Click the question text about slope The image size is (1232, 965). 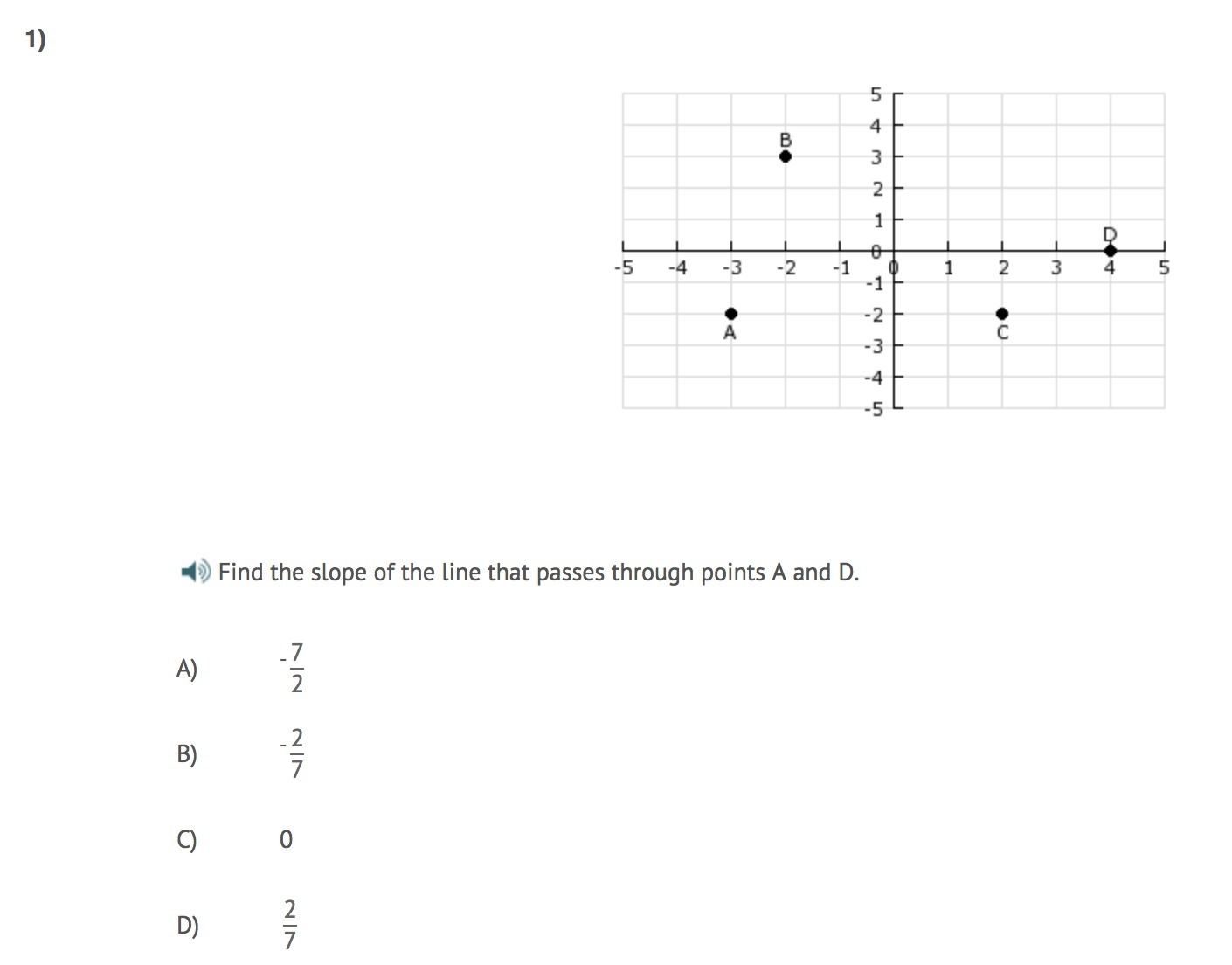pos(539,573)
